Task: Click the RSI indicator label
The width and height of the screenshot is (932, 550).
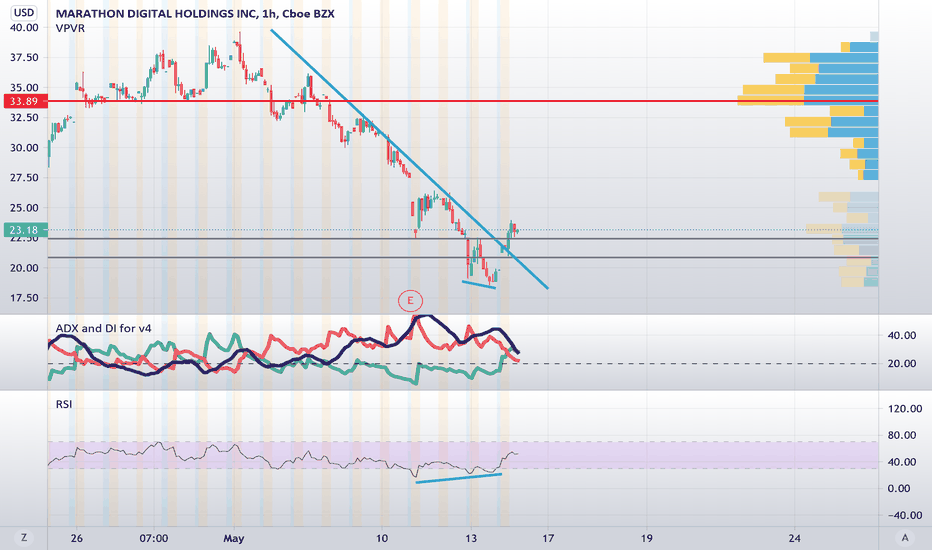Action: [x=64, y=404]
